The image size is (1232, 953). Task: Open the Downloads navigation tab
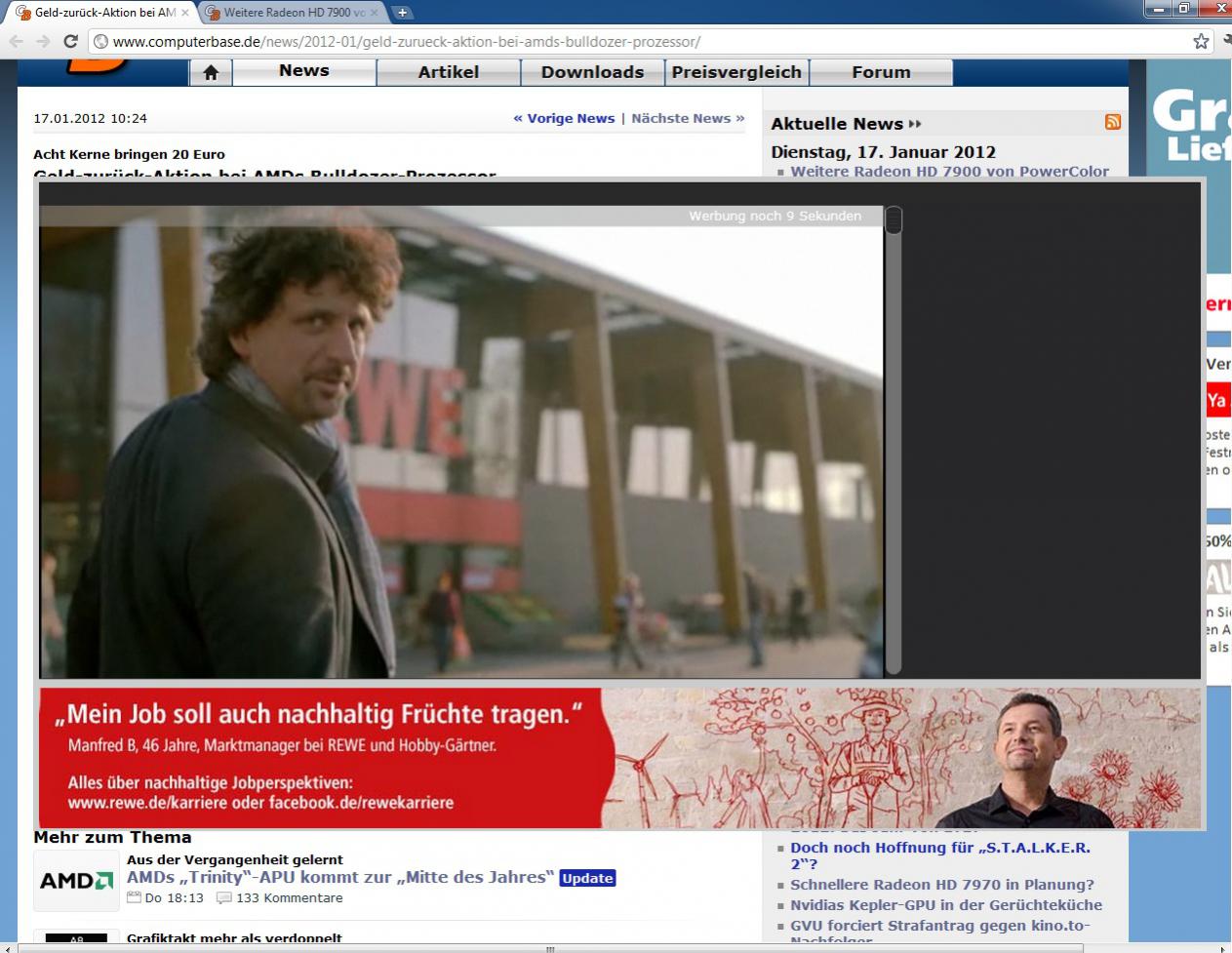592,72
